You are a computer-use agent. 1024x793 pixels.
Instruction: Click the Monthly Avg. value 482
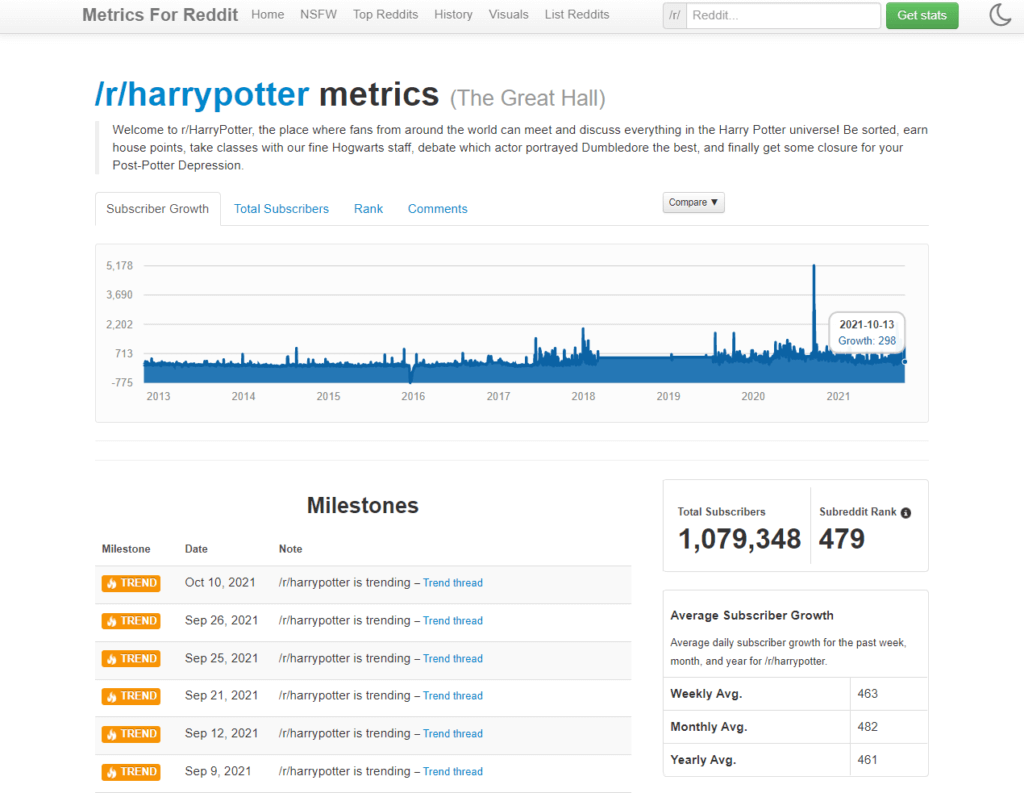pos(867,727)
